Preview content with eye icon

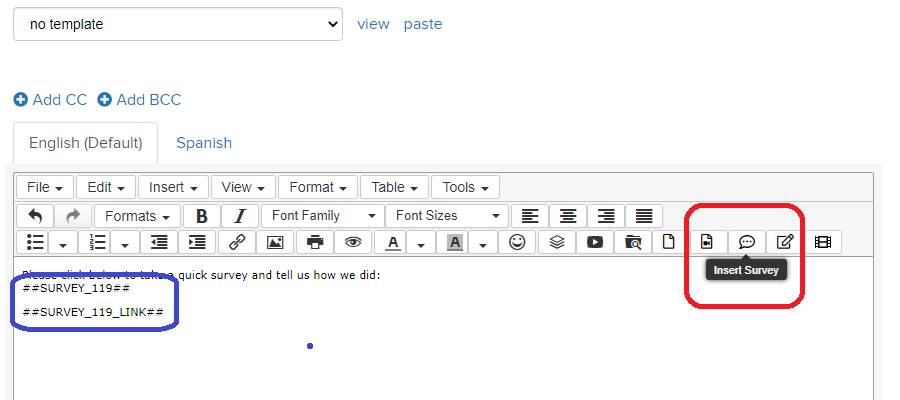[x=353, y=242]
